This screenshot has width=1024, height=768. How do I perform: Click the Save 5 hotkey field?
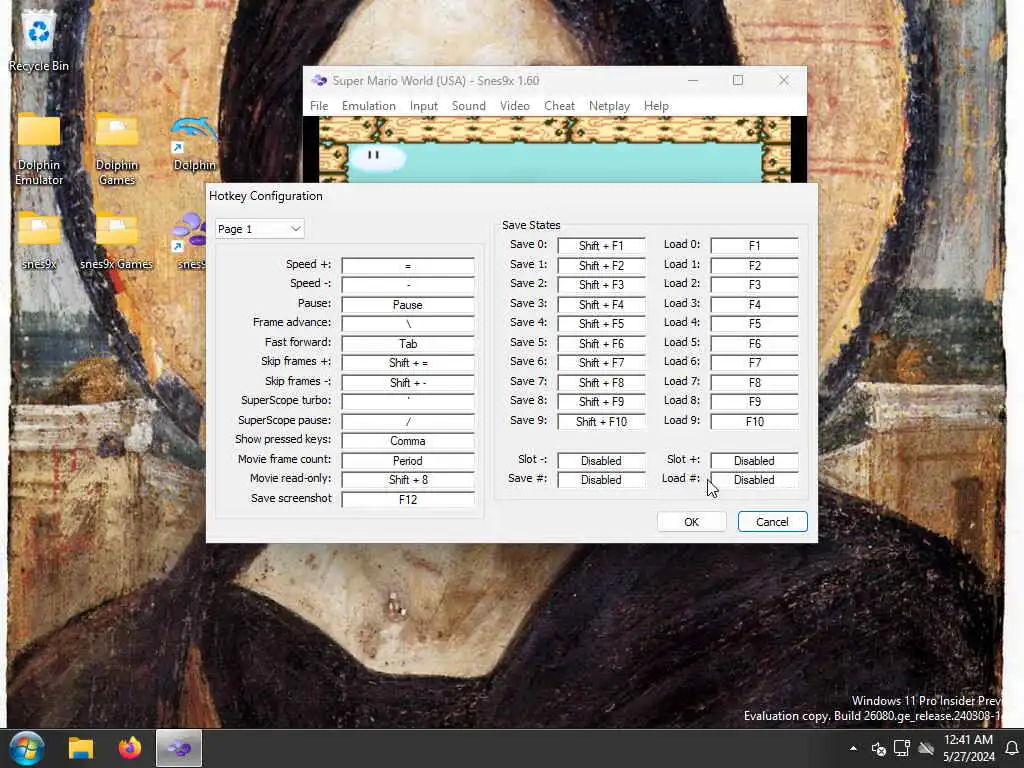tap(601, 344)
